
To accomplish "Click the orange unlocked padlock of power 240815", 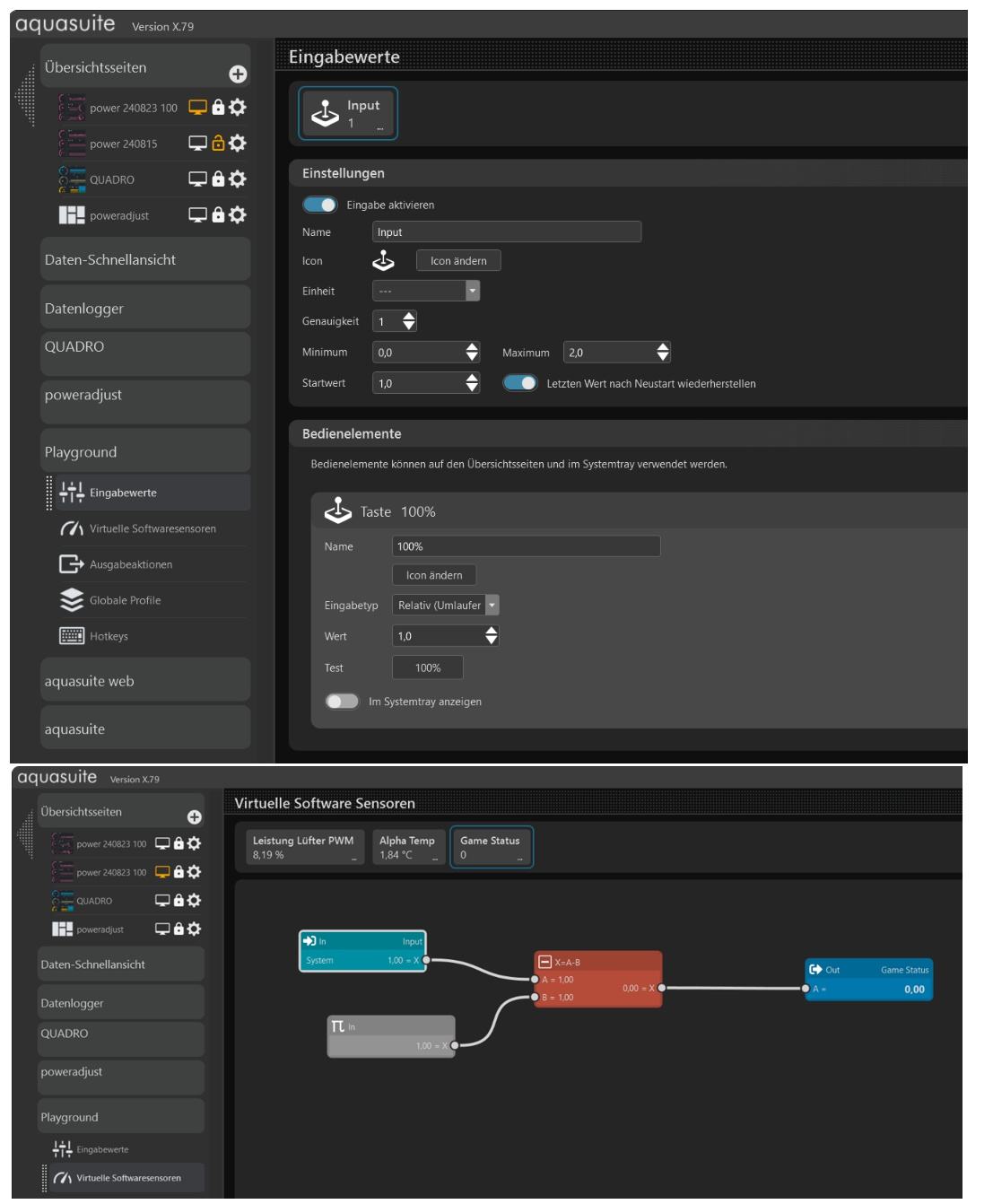I will (x=218, y=143).
